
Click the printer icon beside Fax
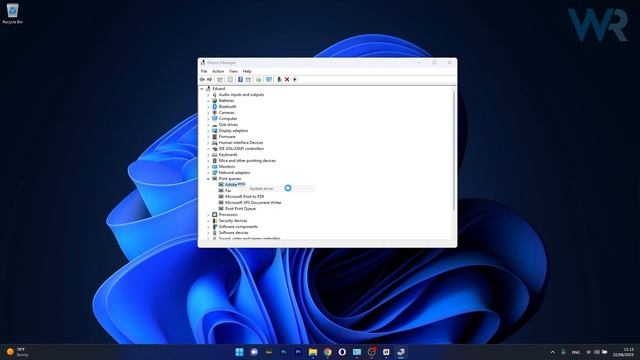click(x=221, y=191)
